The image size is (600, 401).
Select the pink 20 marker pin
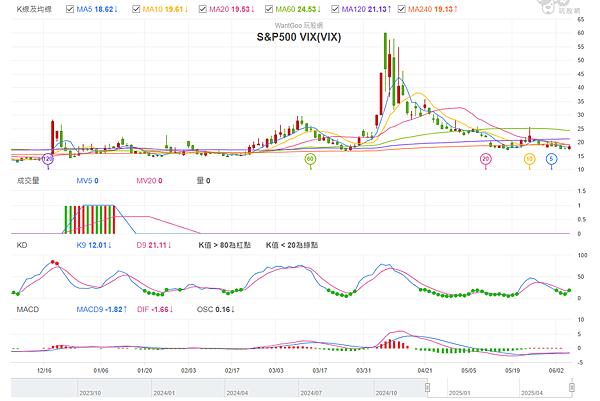coord(486,159)
